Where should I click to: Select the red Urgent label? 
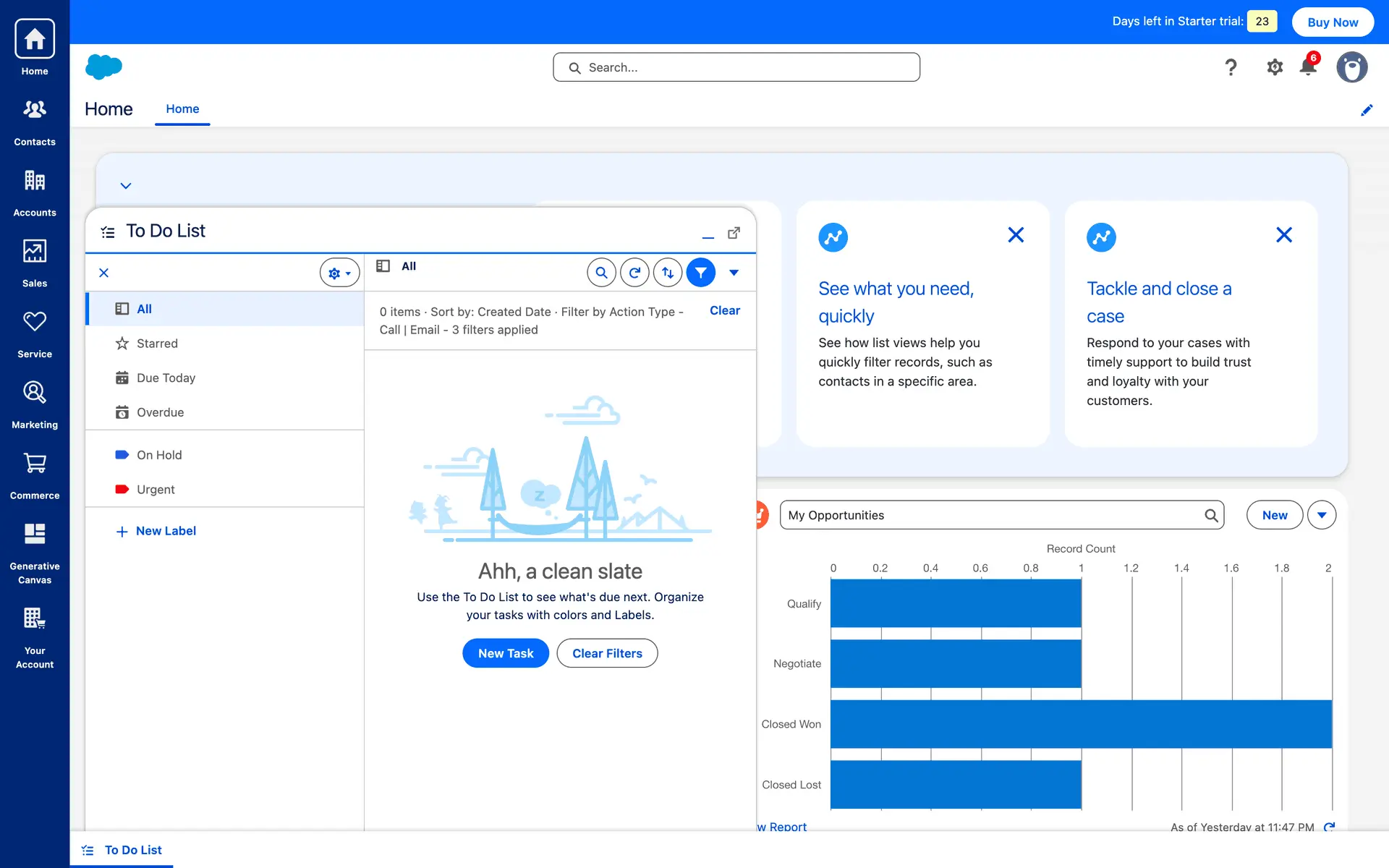pyautogui.click(x=156, y=490)
